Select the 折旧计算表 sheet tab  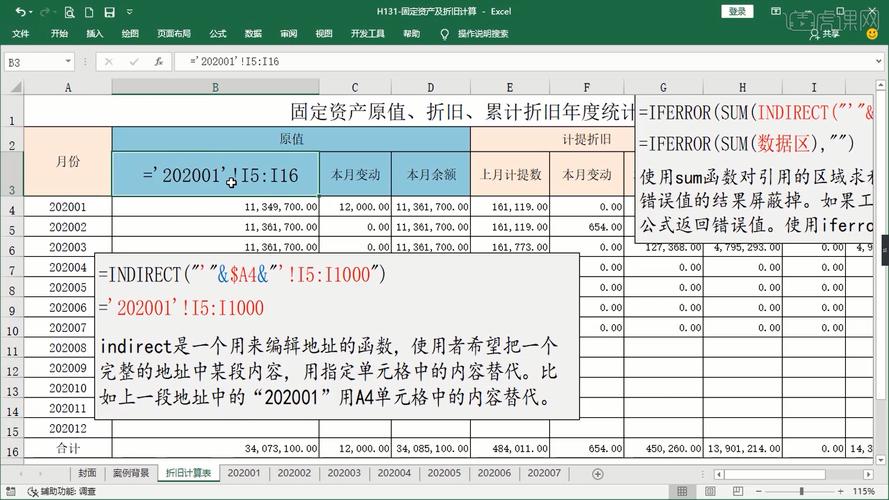188,473
